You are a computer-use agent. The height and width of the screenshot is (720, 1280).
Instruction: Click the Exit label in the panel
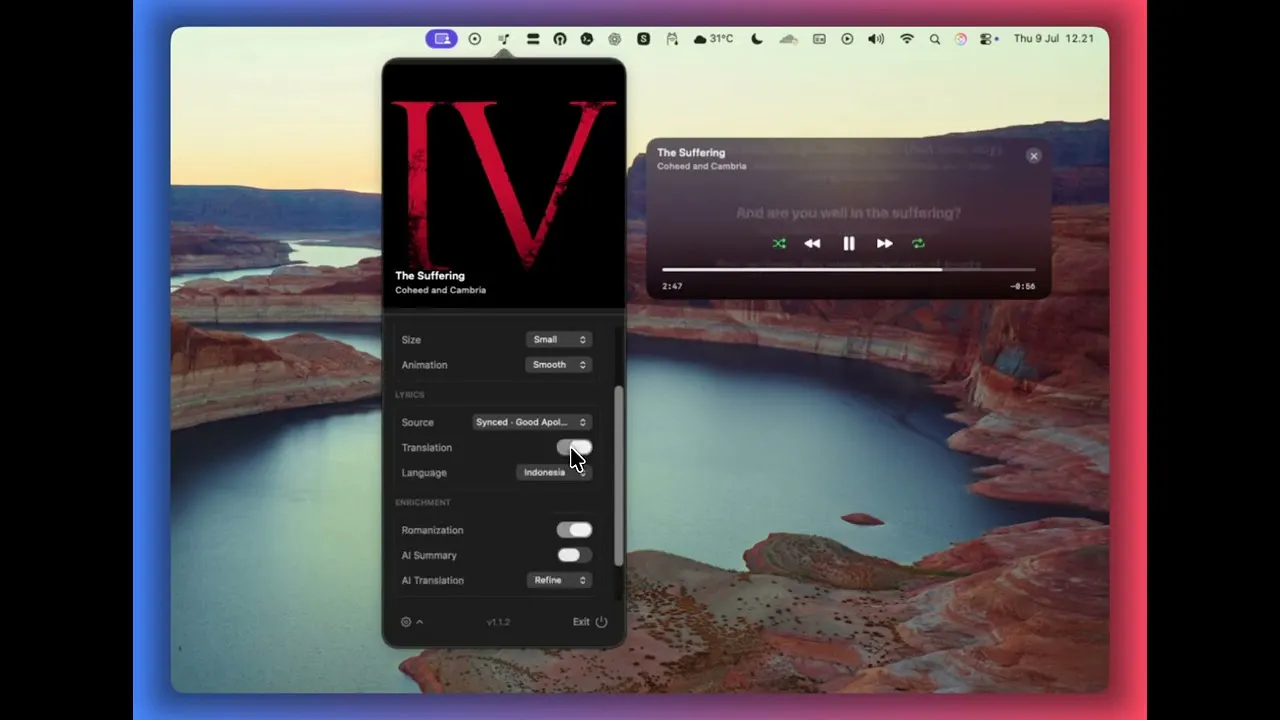coord(581,622)
